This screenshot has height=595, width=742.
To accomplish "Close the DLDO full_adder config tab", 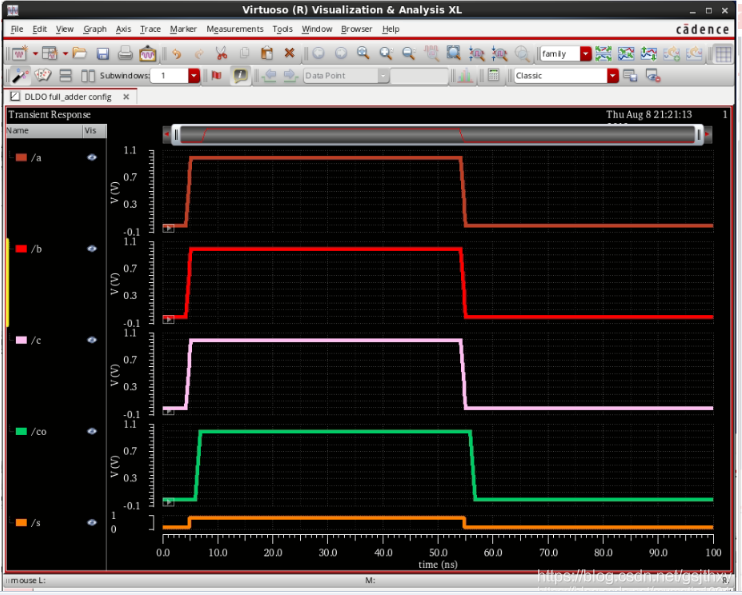I will (x=126, y=97).
